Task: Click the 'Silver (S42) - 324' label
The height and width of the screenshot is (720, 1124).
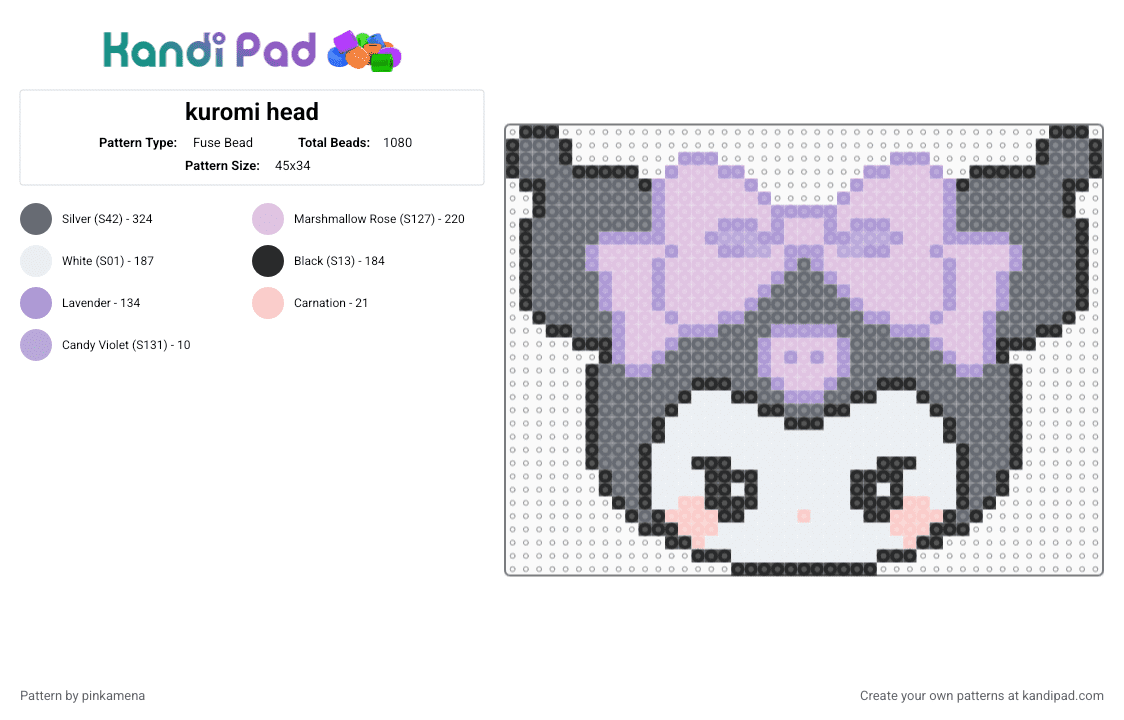Action: point(107,219)
